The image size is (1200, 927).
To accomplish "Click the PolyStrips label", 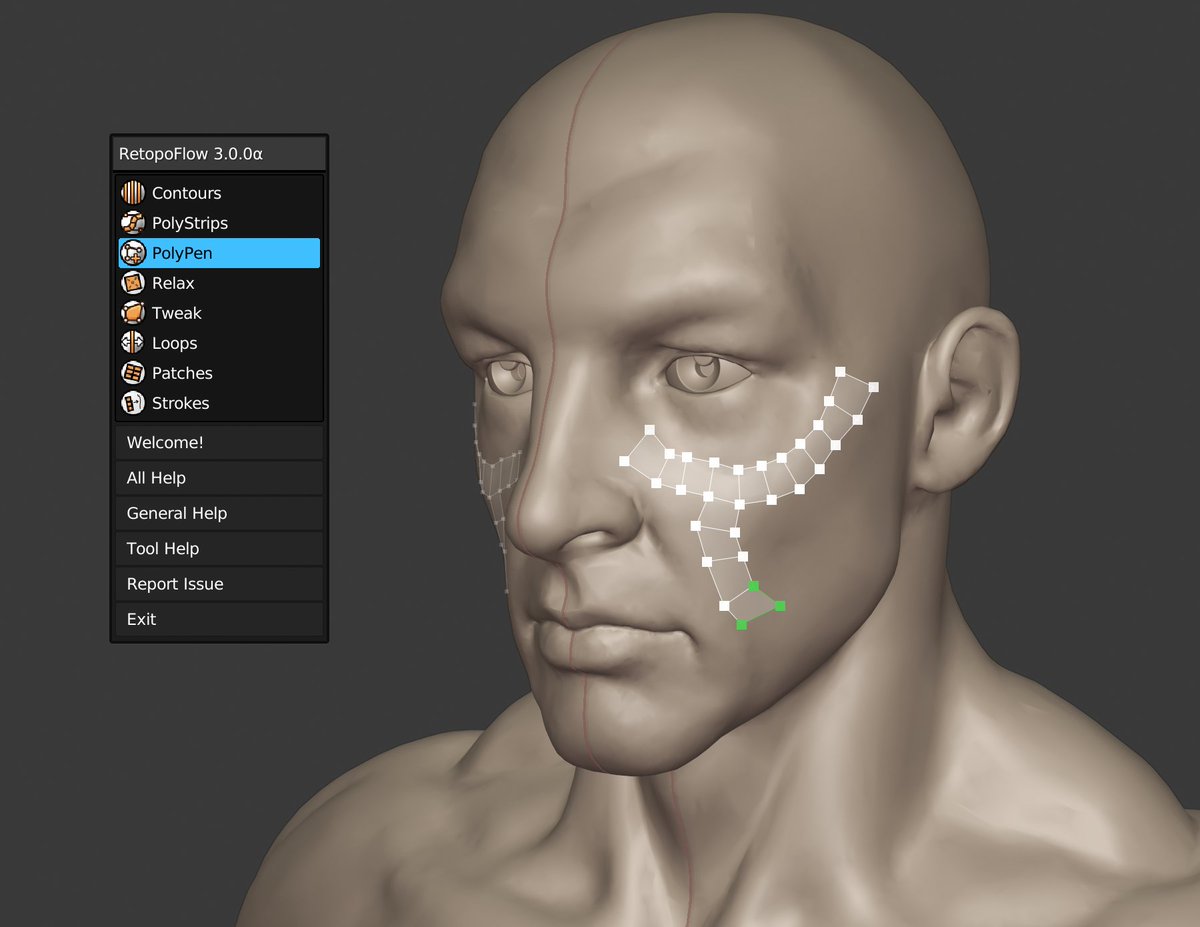I will (190, 223).
